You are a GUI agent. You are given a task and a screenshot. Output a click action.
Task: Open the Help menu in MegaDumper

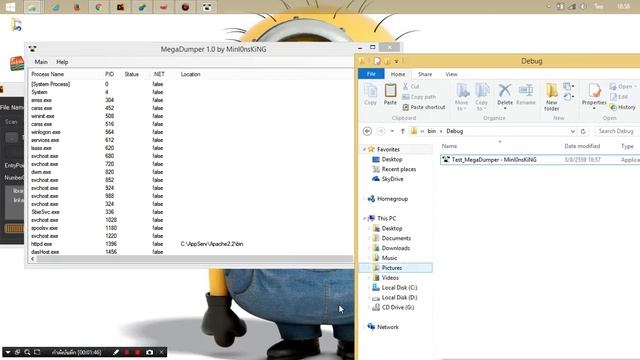pyautogui.click(x=62, y=62)
